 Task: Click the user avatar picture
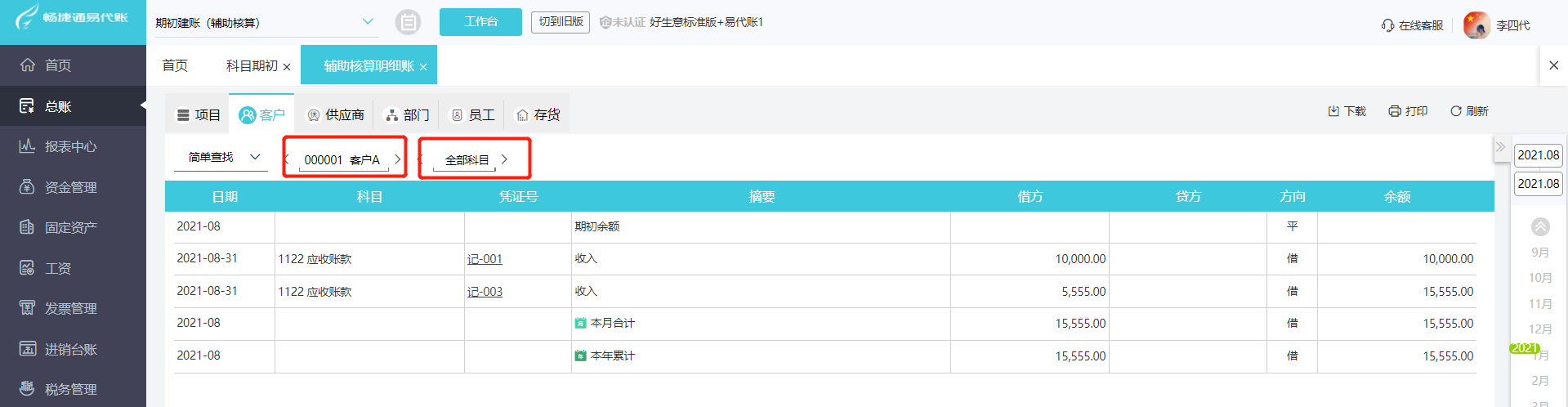point(1476,25)
